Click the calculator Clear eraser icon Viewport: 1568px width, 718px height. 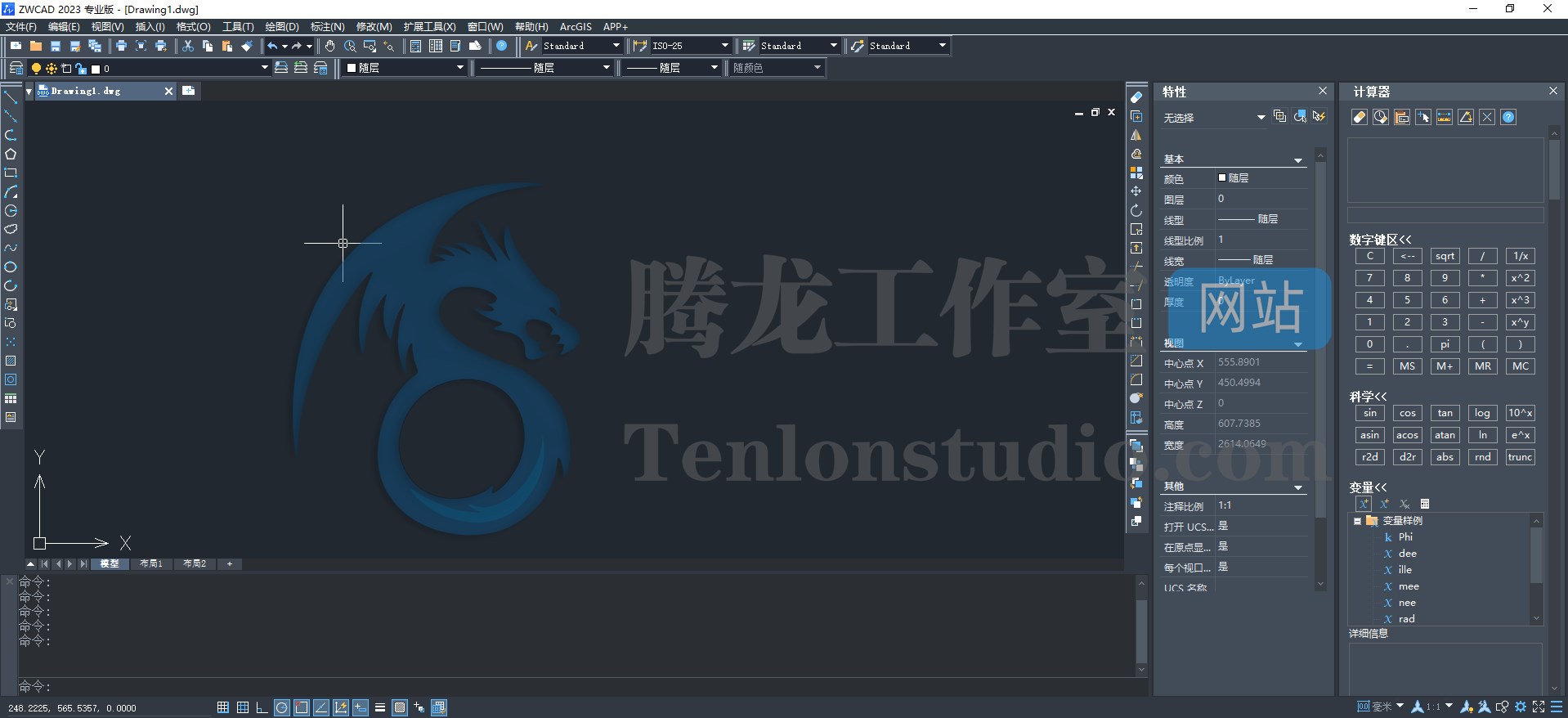[x=1360, y=117]
